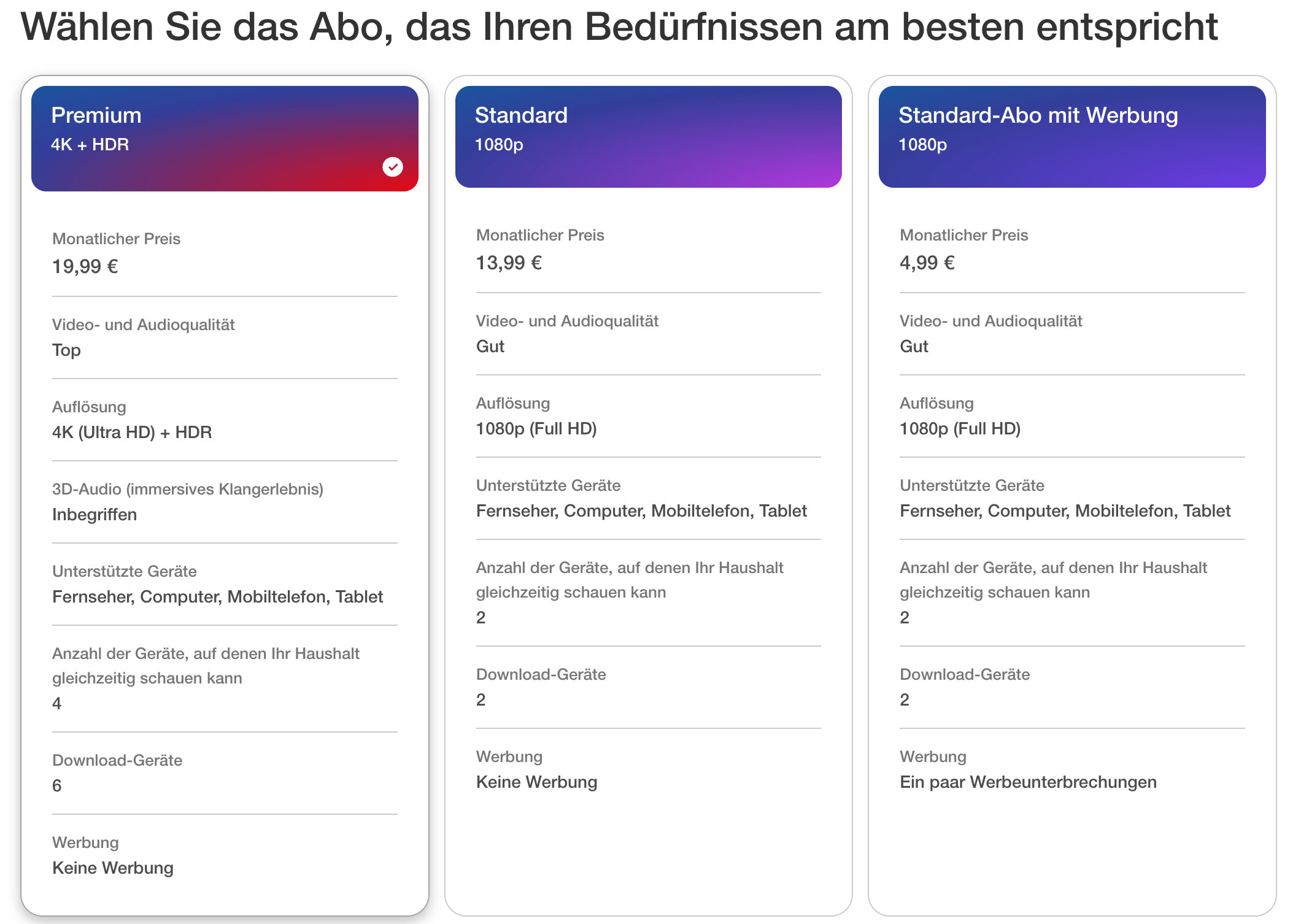1301x924 pixels.
Task: Click the 4K + HDR label under Premium
Action: 89,145
